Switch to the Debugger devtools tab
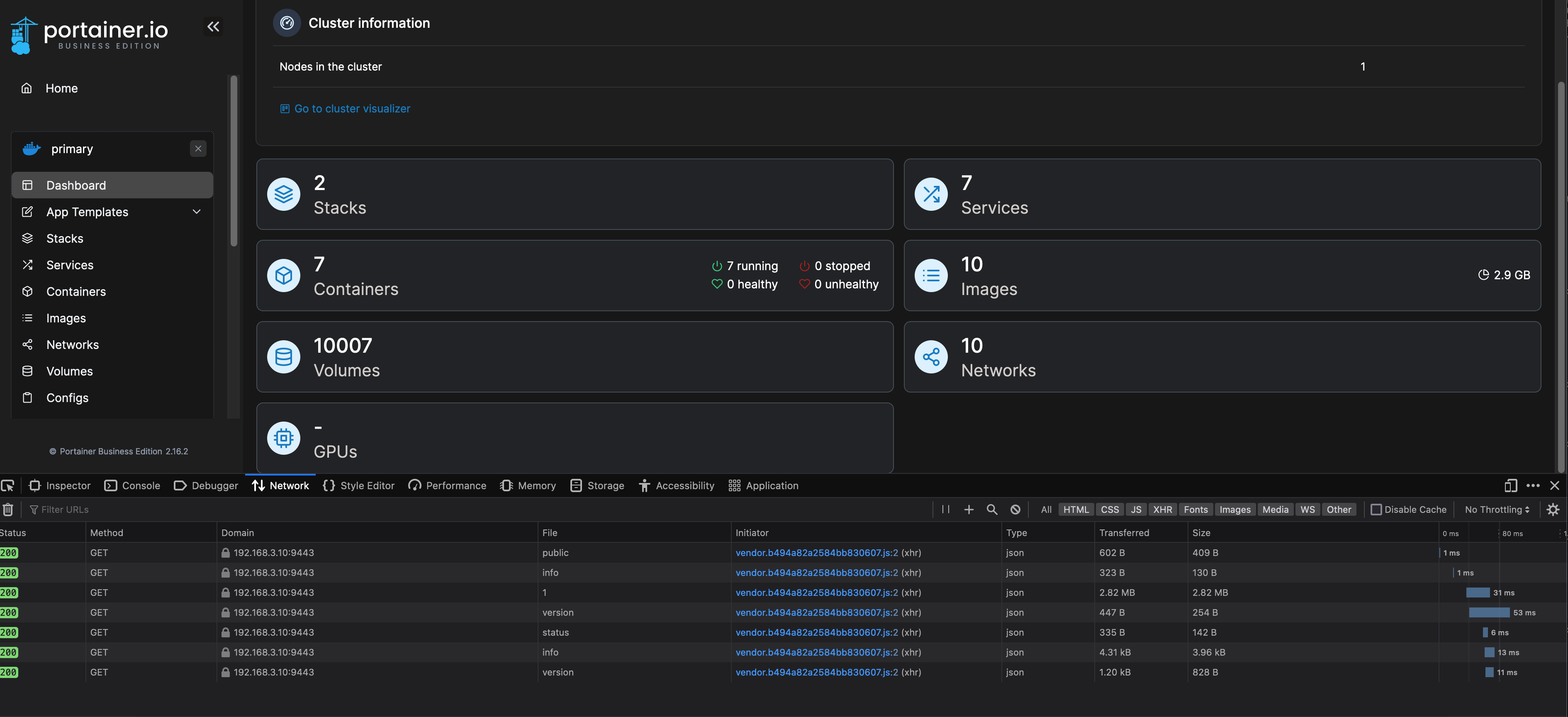Image resolution: width=1568 pixels, height=717 pixels. (x=206, y=486)
